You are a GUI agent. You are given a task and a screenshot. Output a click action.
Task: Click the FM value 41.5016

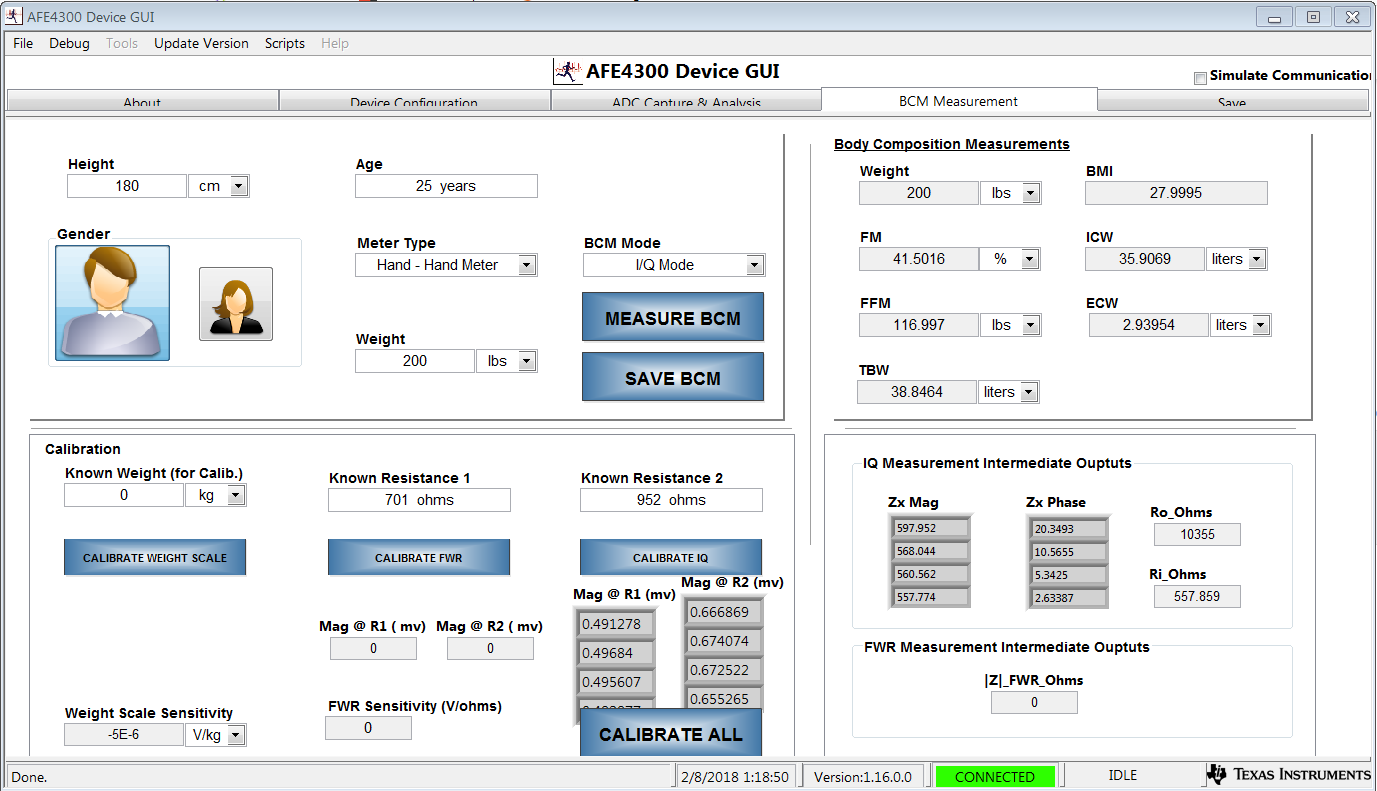click(x=919, y=259)
